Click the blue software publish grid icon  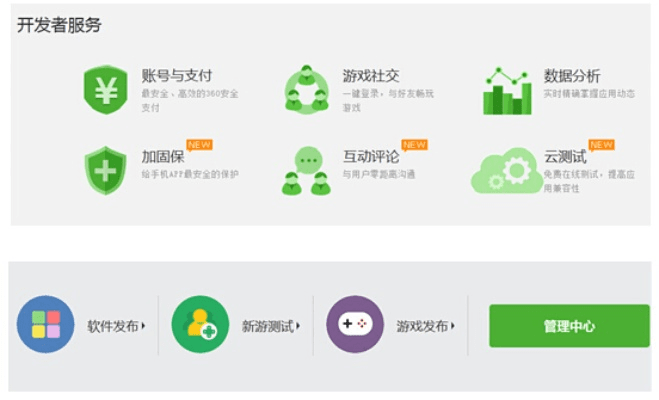click(x=46, y=325)
